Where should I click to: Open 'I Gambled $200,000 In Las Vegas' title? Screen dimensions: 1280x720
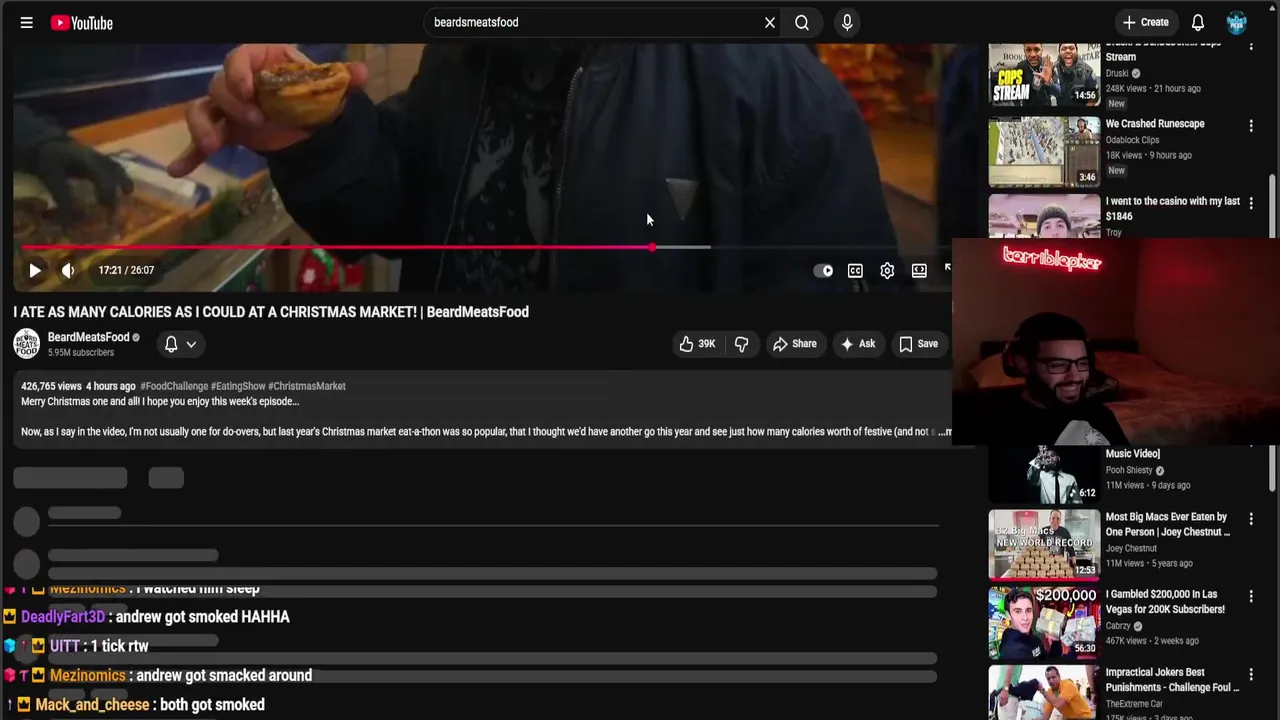[x=1165, y=601]
